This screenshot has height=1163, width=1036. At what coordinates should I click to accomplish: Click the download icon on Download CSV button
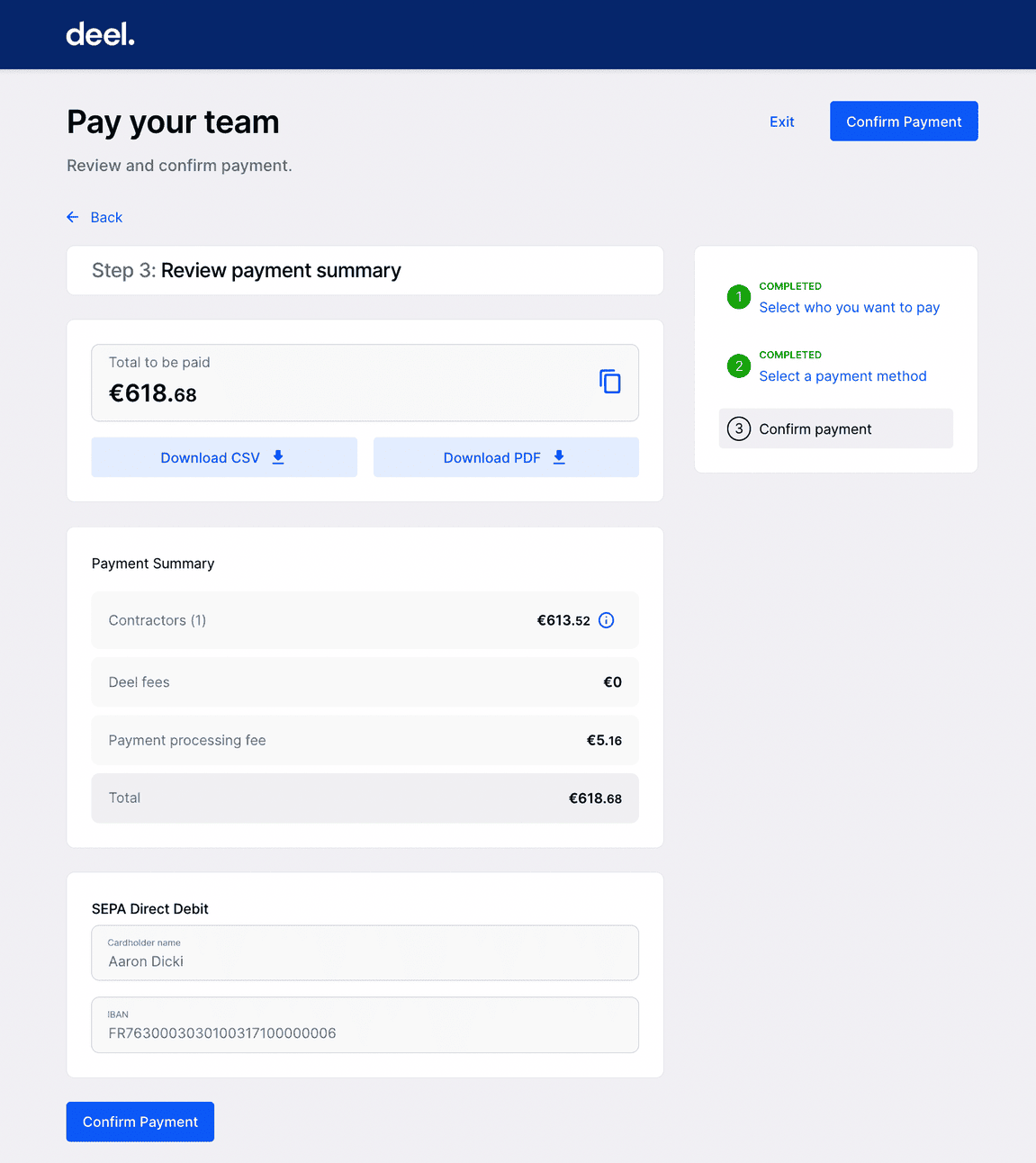pos(277,457)
